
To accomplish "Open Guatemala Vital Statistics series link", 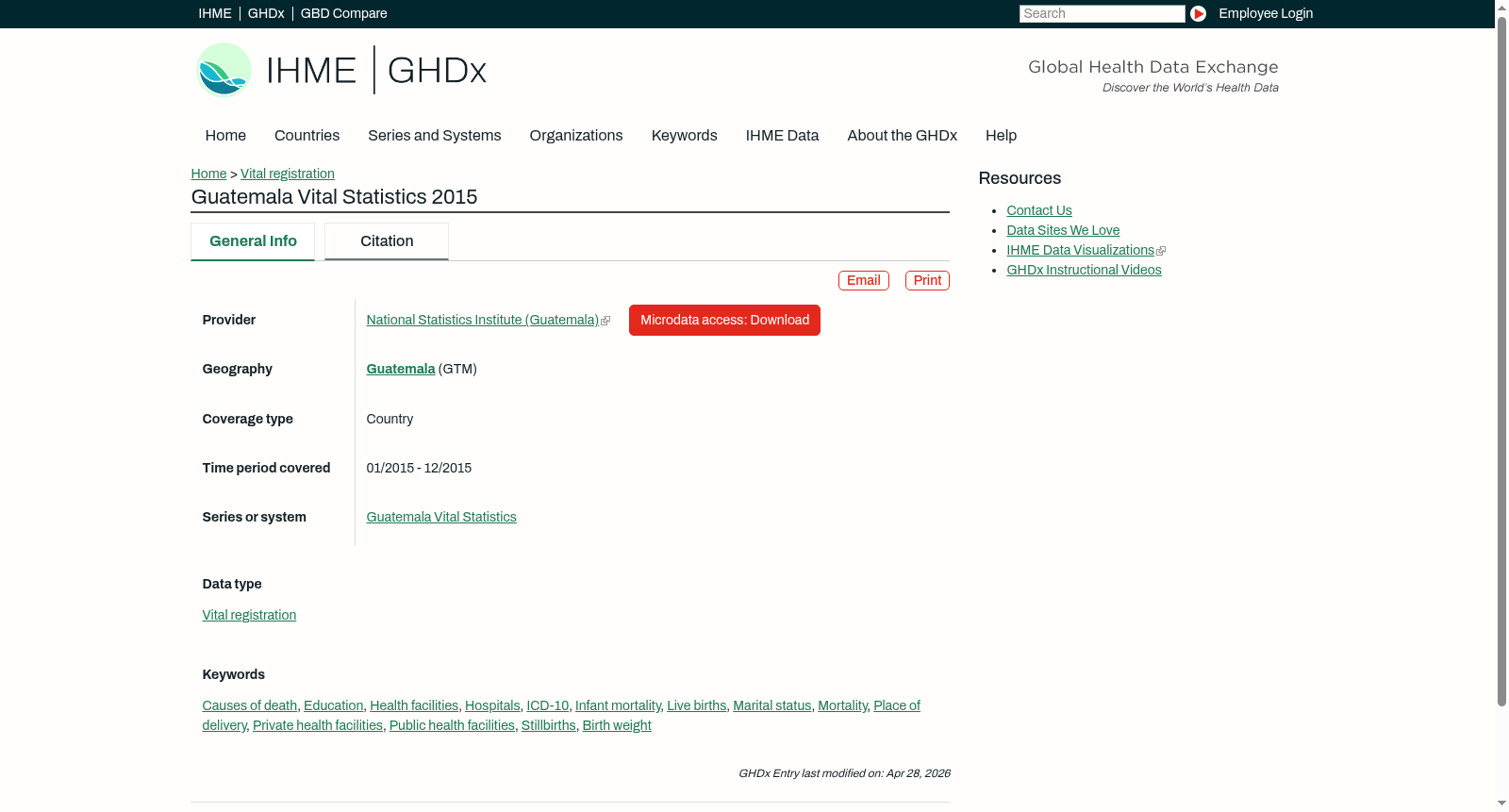I will tap(441, 517).
